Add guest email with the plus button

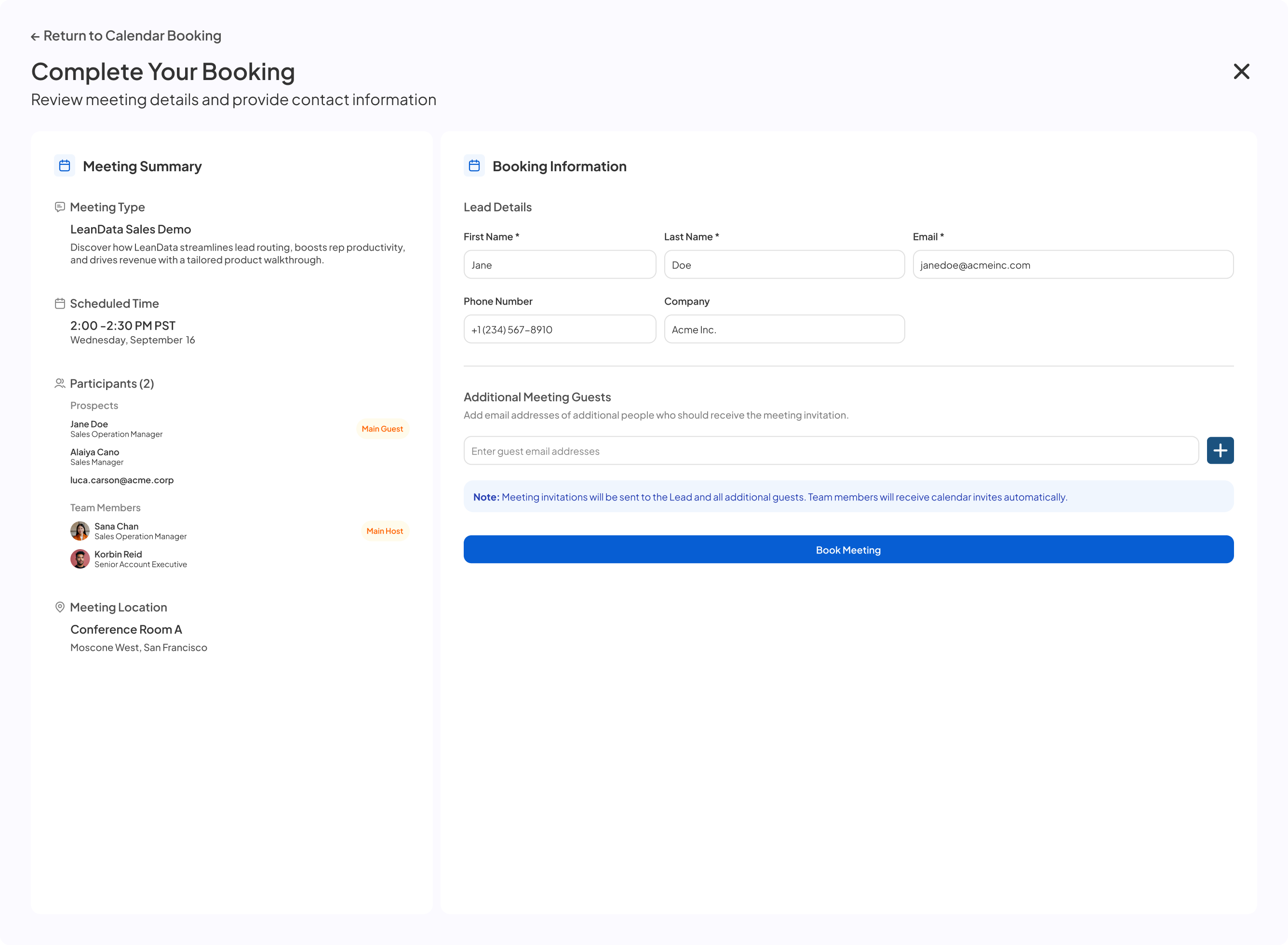pyautogui.click(x=1220, y=451)
